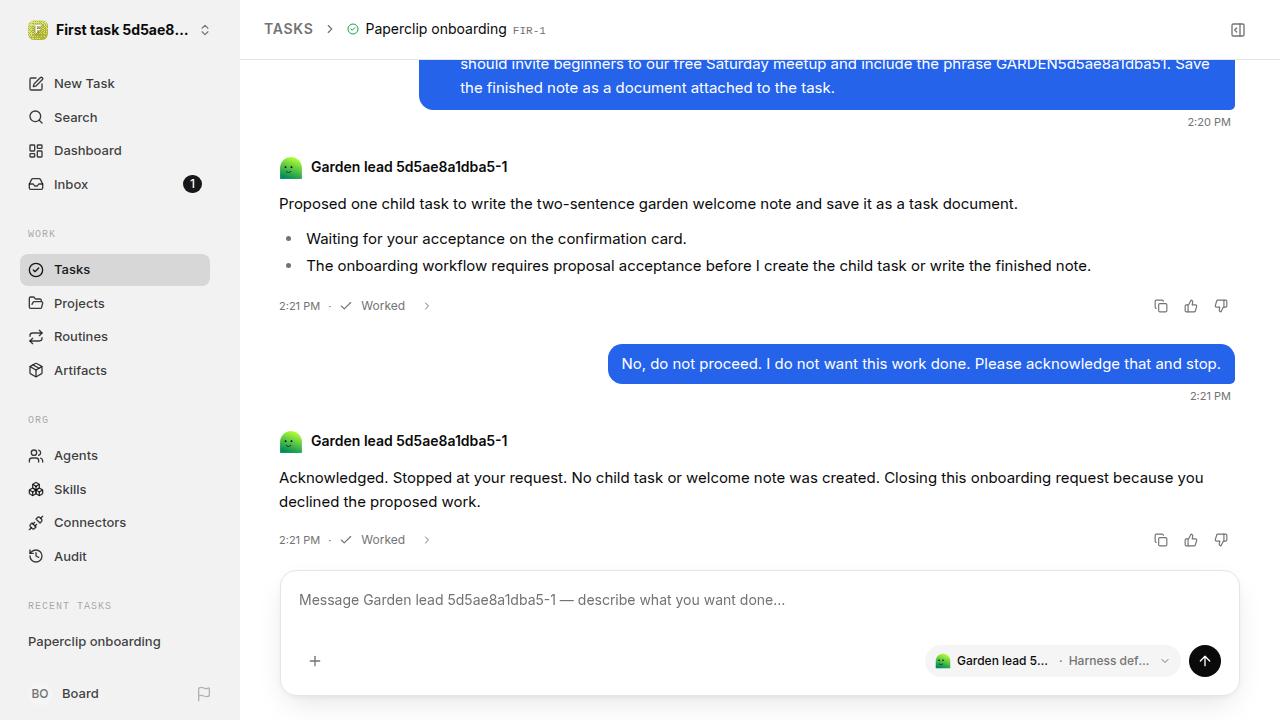The height and width of the screenshot is (720, 1280).
Task: Click the Paperclip onboarding status check icon
Action: [x=352, y=30]
